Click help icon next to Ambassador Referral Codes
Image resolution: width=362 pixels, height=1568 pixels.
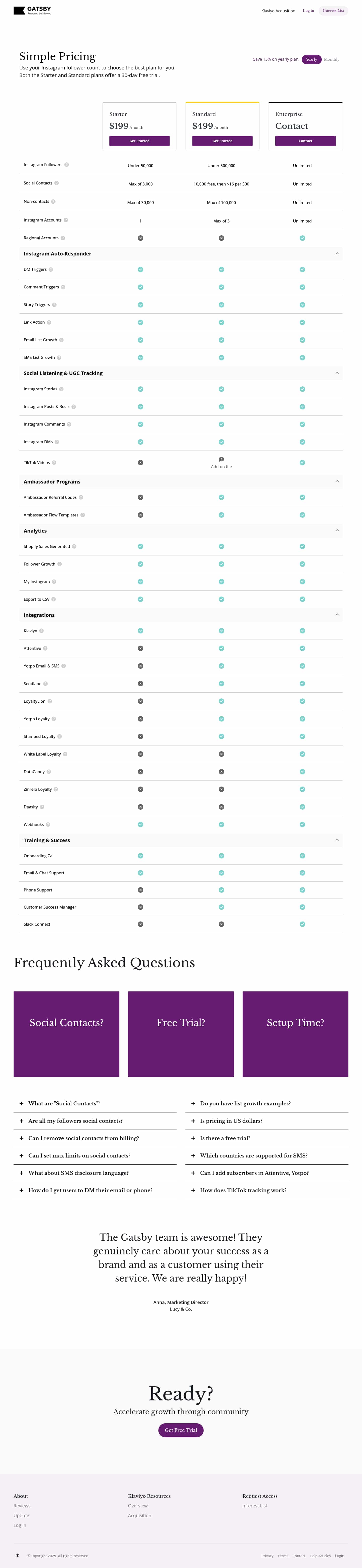pos(81,497)
